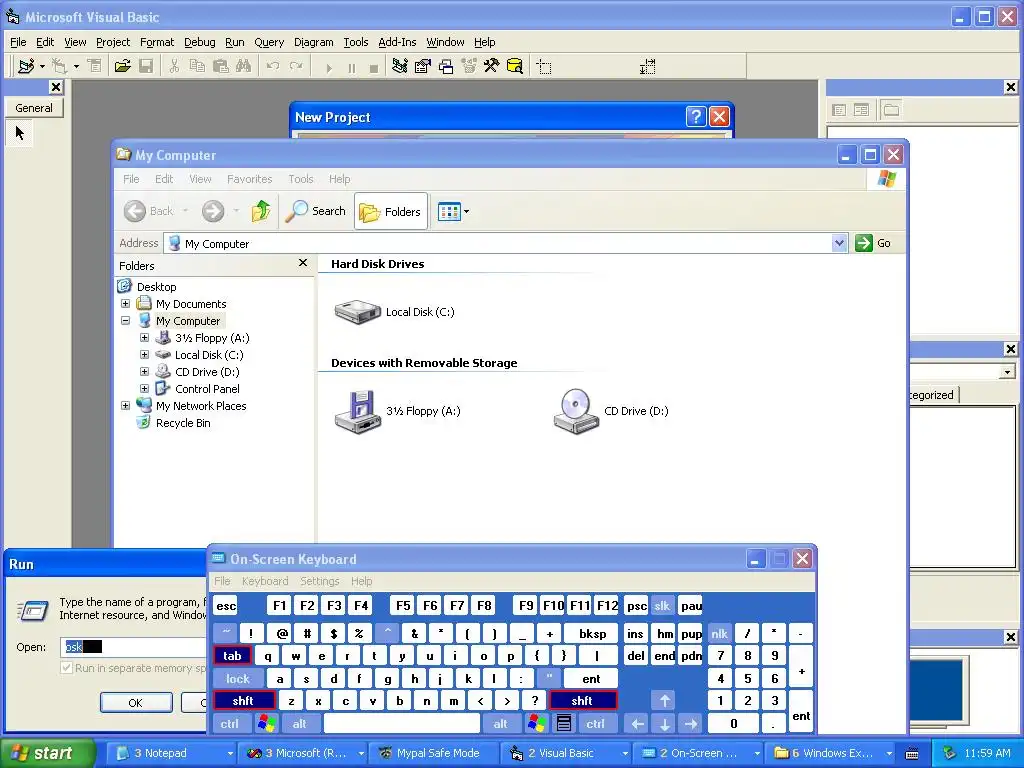Open the Notepad group on the taskbar
Image resolution: width=1024 pixels, height=768 pixels.
[174, 753]
